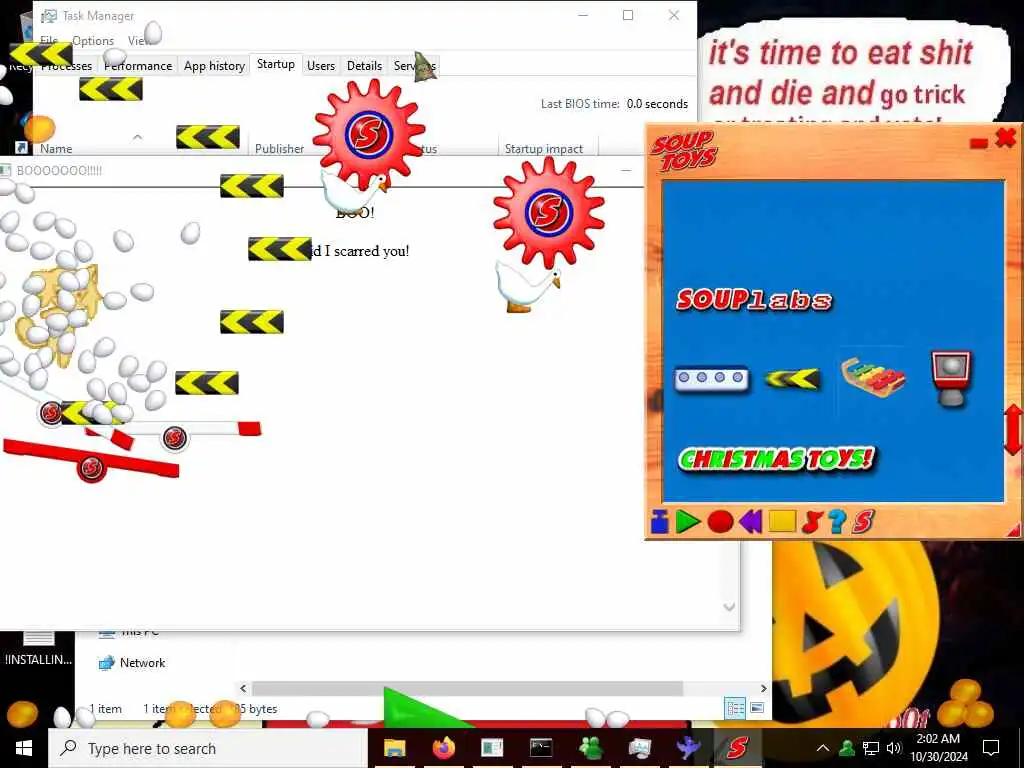1024x768 pixels.
Task: Select the !INSTALLIN... desktop icon
Action: (38, 647)
